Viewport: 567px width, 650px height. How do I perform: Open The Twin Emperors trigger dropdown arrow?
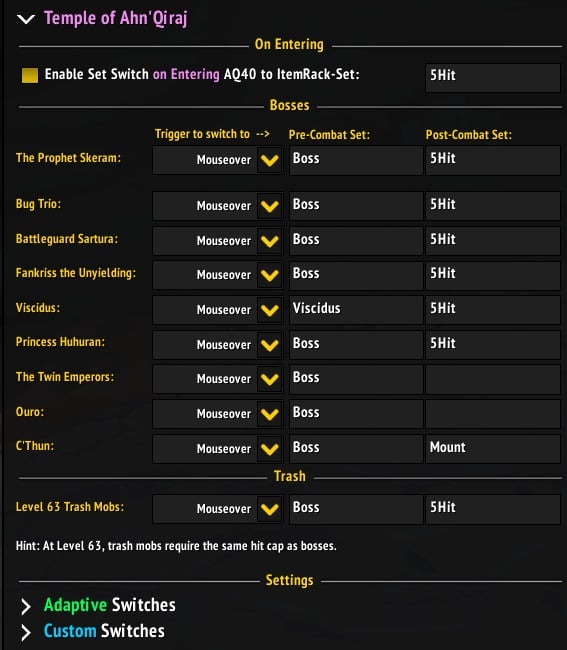tap(270, 379)
